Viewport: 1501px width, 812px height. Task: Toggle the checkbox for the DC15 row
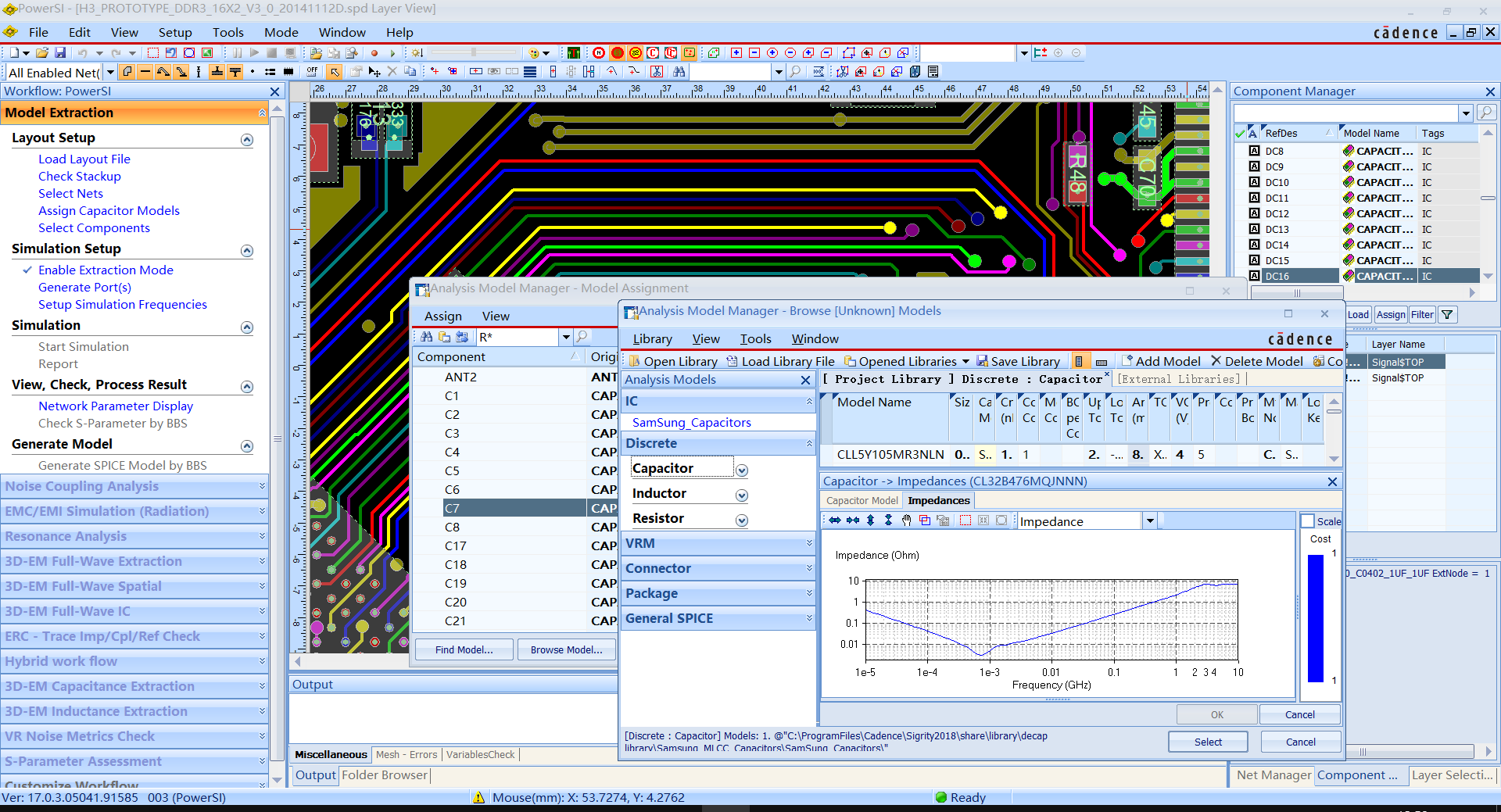click(1254, 260)
